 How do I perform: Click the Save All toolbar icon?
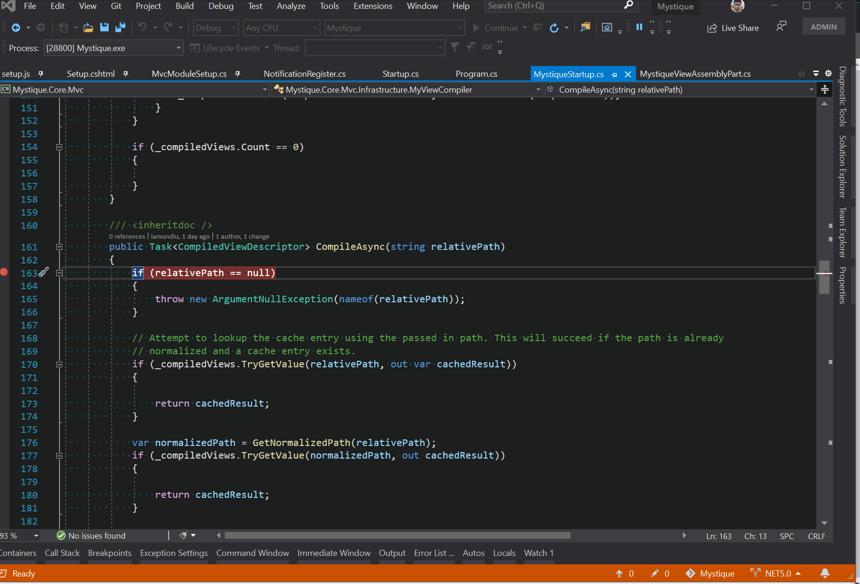tap(120, 27)
